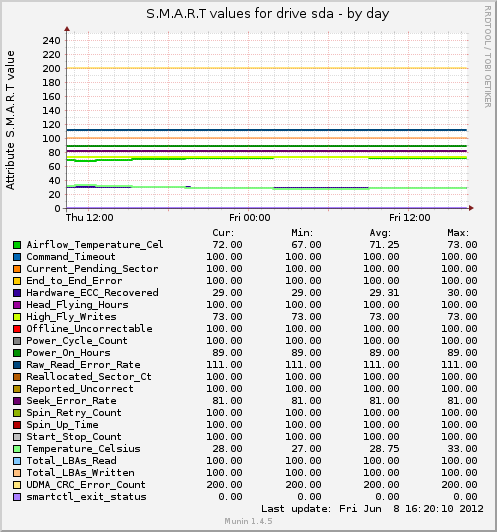Click the Munin 1.4.5 footer text
The width and height of the screenshot is (497, 532).
point(249,521)
